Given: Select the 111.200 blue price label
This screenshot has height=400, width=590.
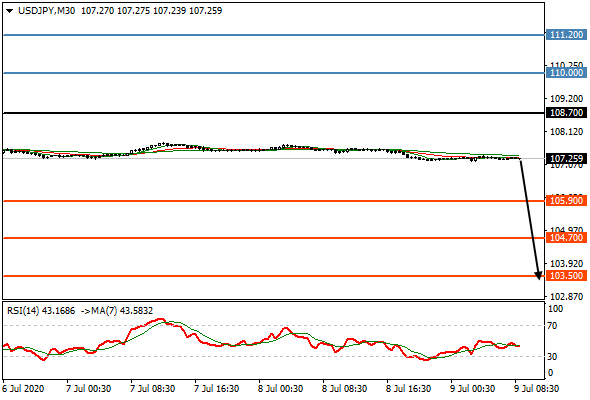Looking at the screenshot, I should pos(566,35).
